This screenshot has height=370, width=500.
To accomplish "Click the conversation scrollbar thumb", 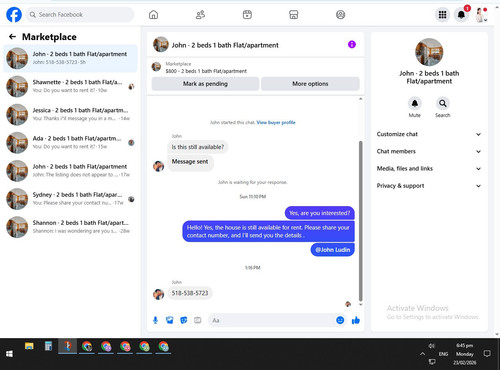I will coord(360,221).
